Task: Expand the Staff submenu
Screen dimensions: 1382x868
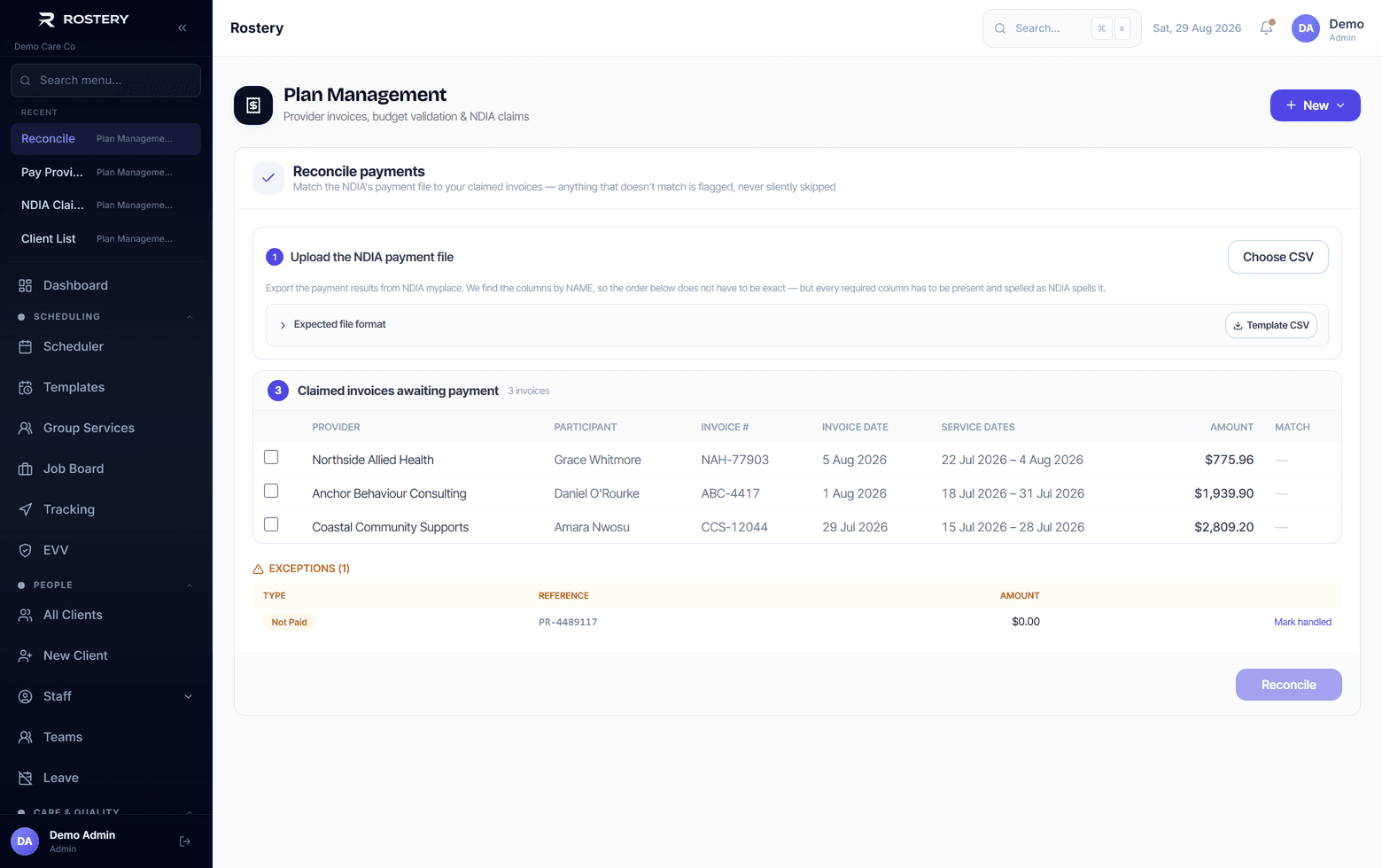Action: click(x=106, y=696)
